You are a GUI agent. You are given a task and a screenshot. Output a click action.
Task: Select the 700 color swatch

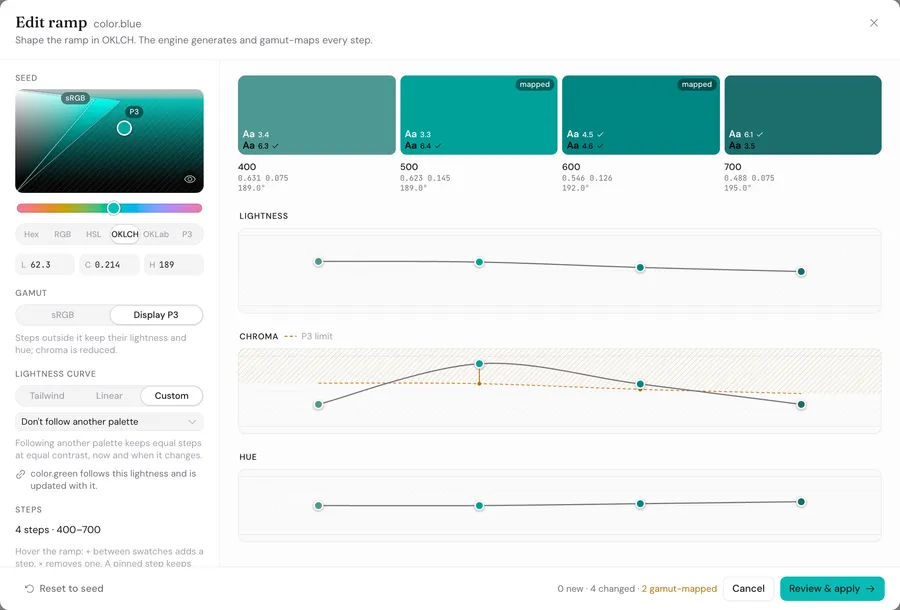pyautogui.click(x=803, y=115)
